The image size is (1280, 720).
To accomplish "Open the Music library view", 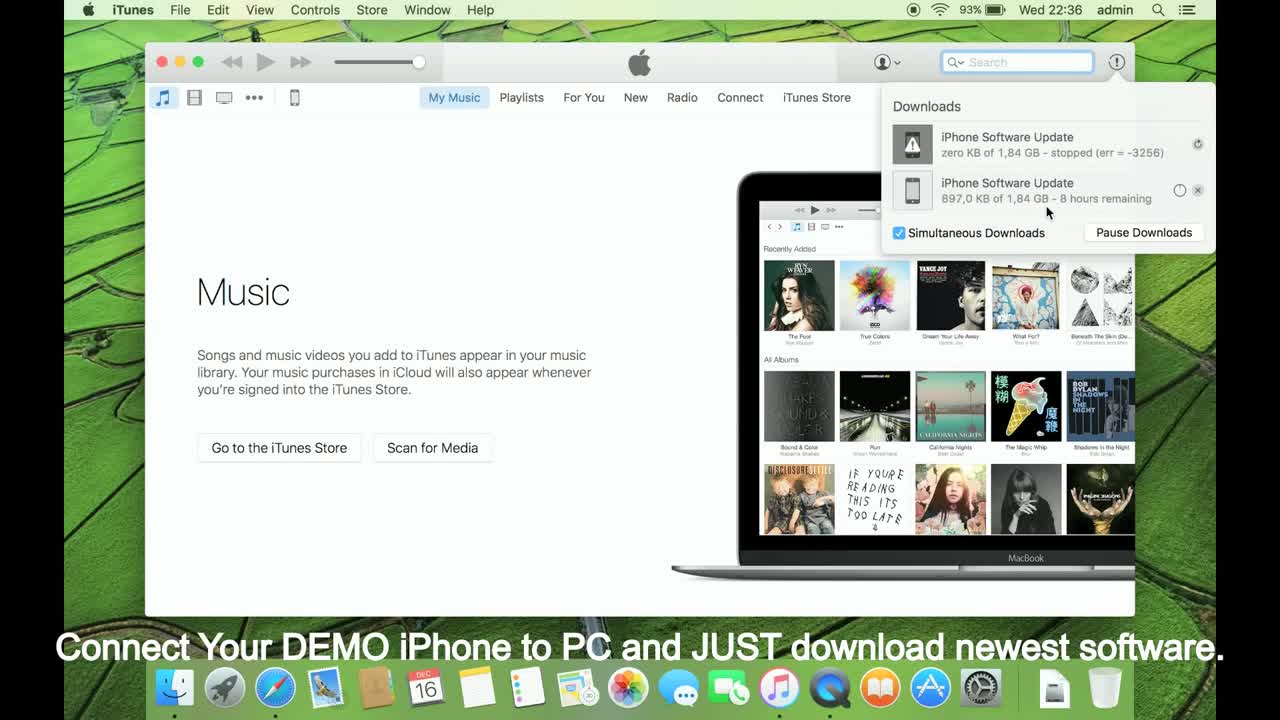I will tap(163, 97).
